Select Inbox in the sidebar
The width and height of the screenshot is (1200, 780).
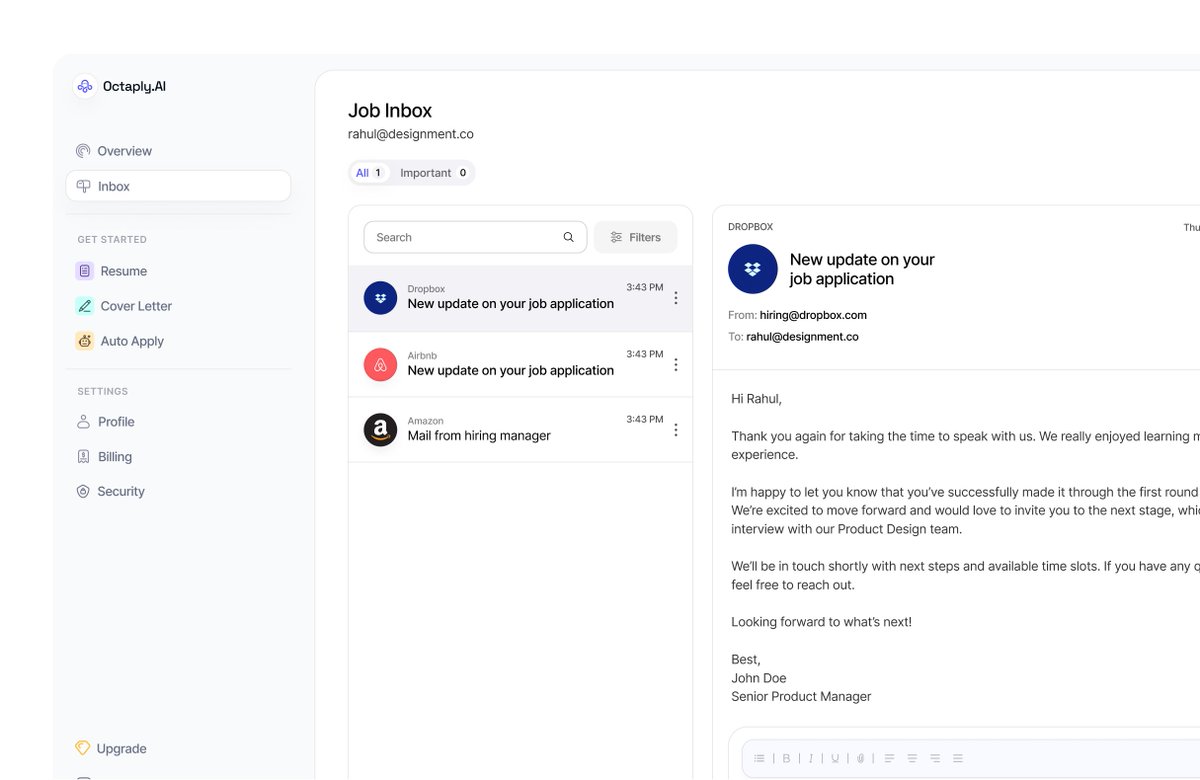coord(178,186)
